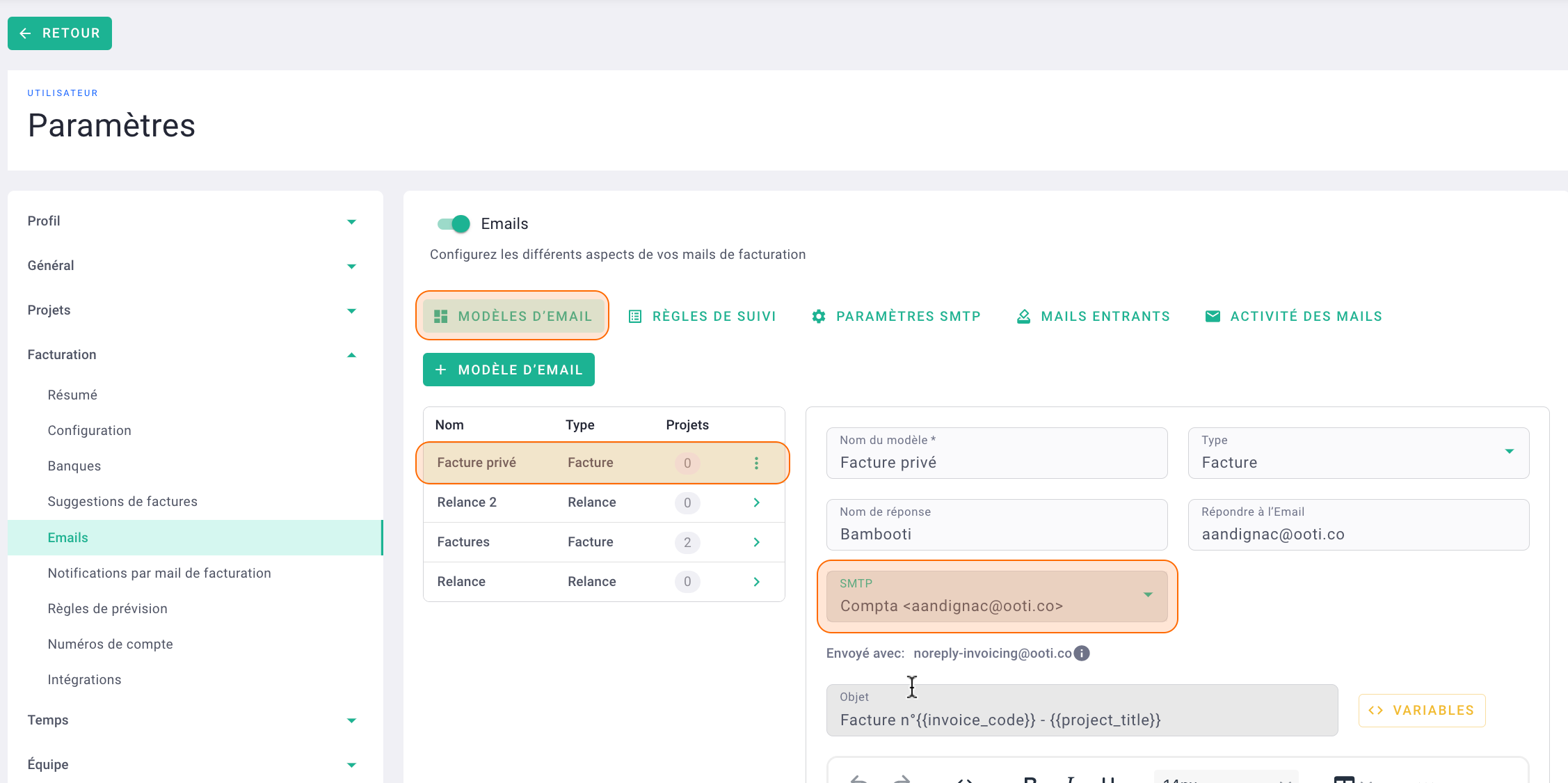Click the Nom du modèle field
The height and width of the screenshot is (783, 1568).
pyautogui.click(x=997, y=453)
